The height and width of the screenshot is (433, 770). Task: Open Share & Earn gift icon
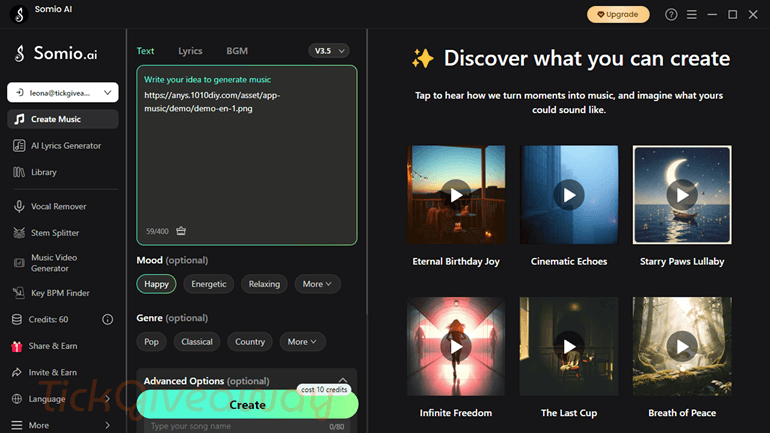click(x=17, y=346)
